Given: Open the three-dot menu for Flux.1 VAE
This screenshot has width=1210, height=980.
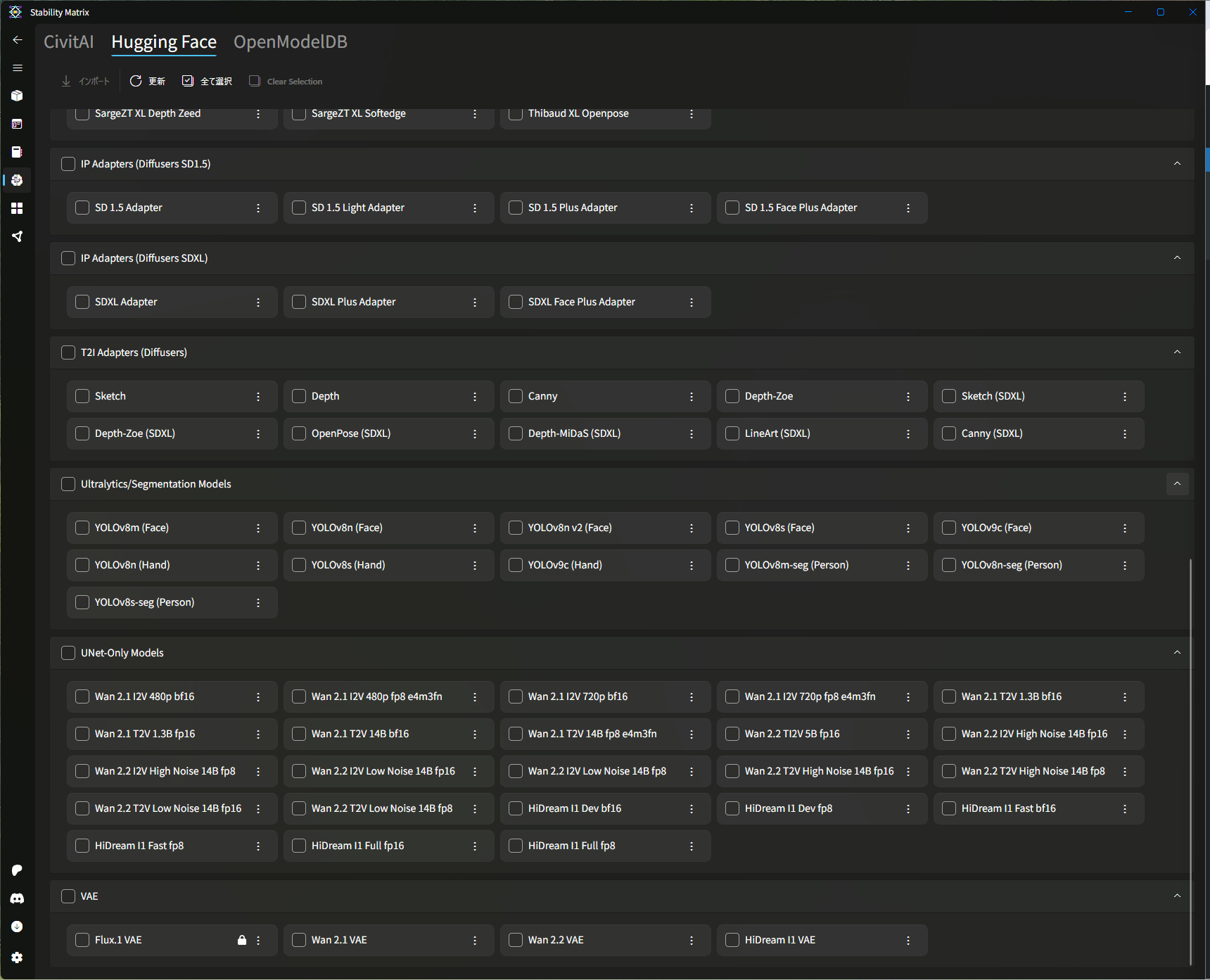Looking at the screenshot, I should point(258,940).
